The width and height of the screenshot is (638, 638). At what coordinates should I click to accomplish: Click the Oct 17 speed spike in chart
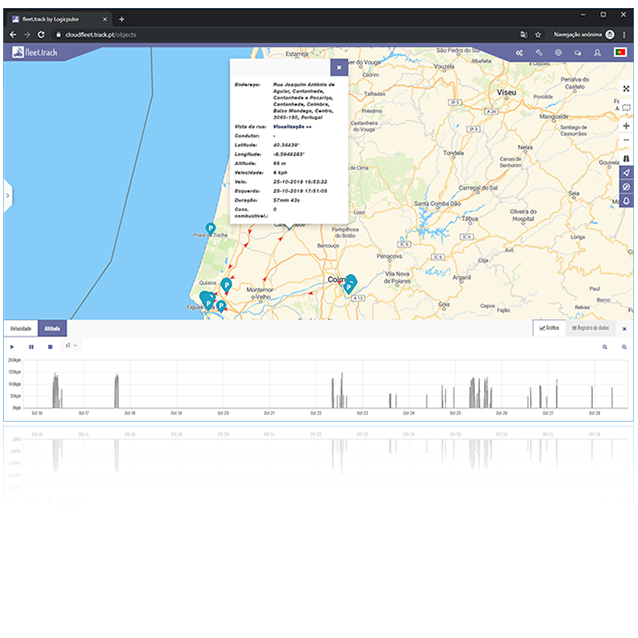tap(117, 391)
